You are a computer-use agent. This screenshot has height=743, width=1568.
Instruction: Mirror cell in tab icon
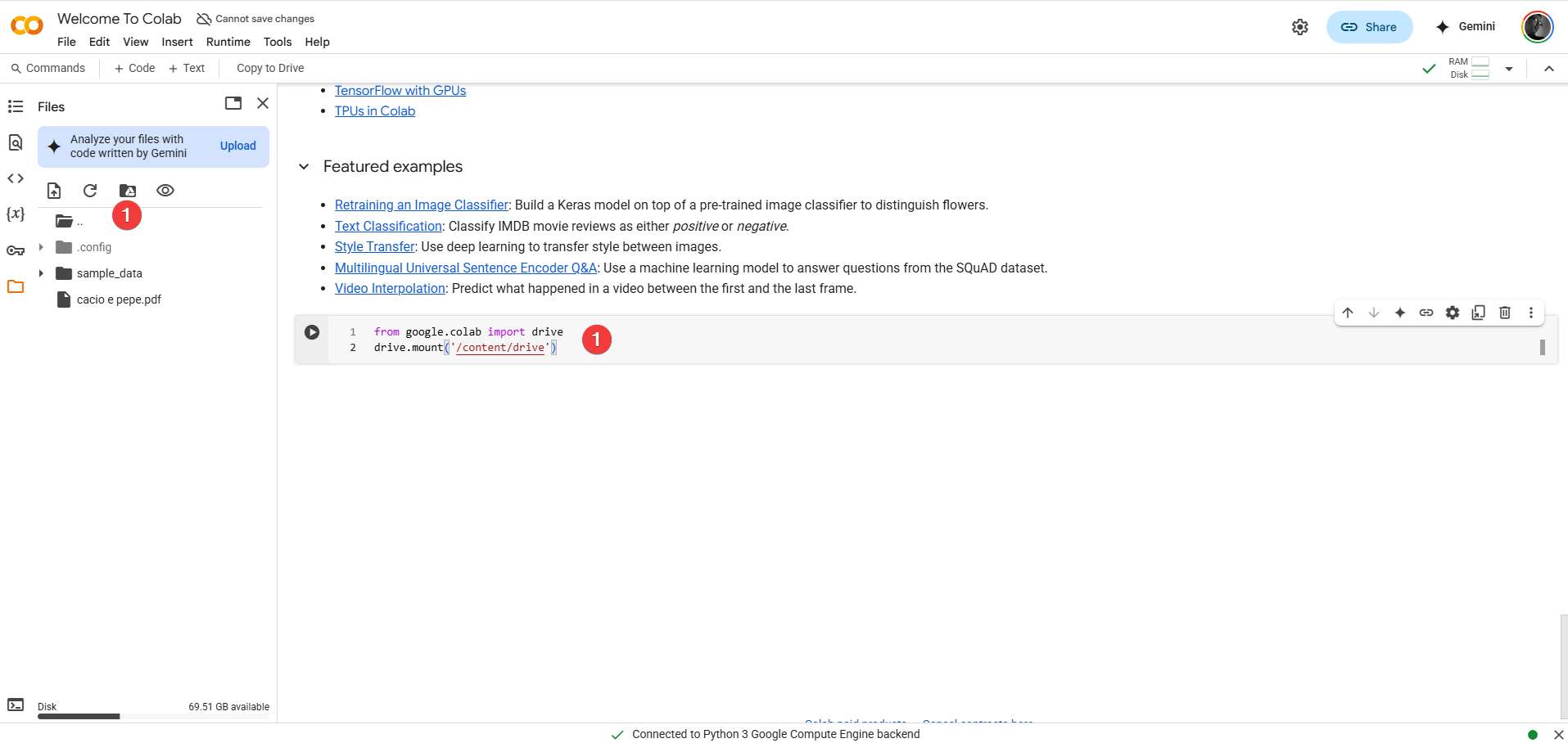[1479, 313]
